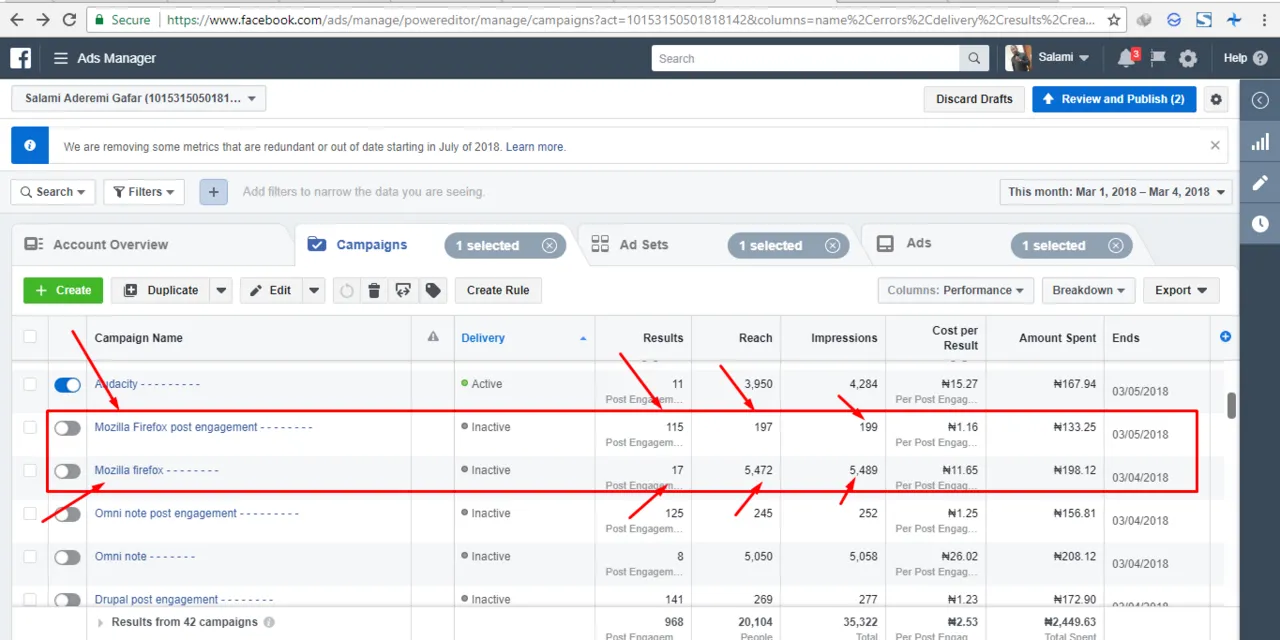Image resolution: width=1280 pixels, height=640 pixels.
Task: Dismiss the metrics removal notice
Action: click(x=1215, y=146)
